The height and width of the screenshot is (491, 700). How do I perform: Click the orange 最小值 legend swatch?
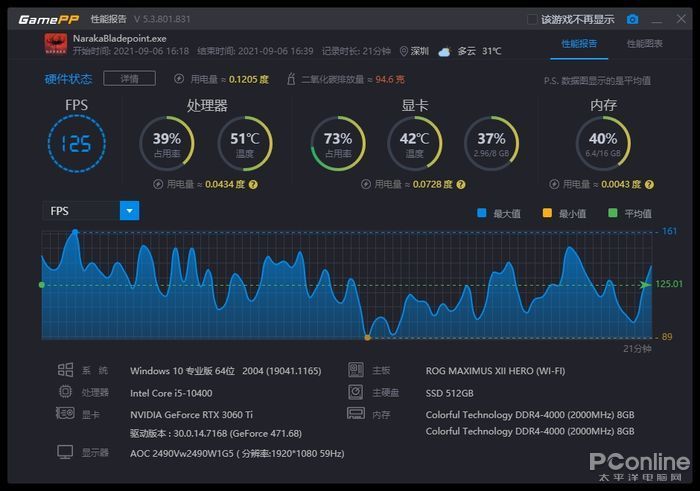[547, 213]
